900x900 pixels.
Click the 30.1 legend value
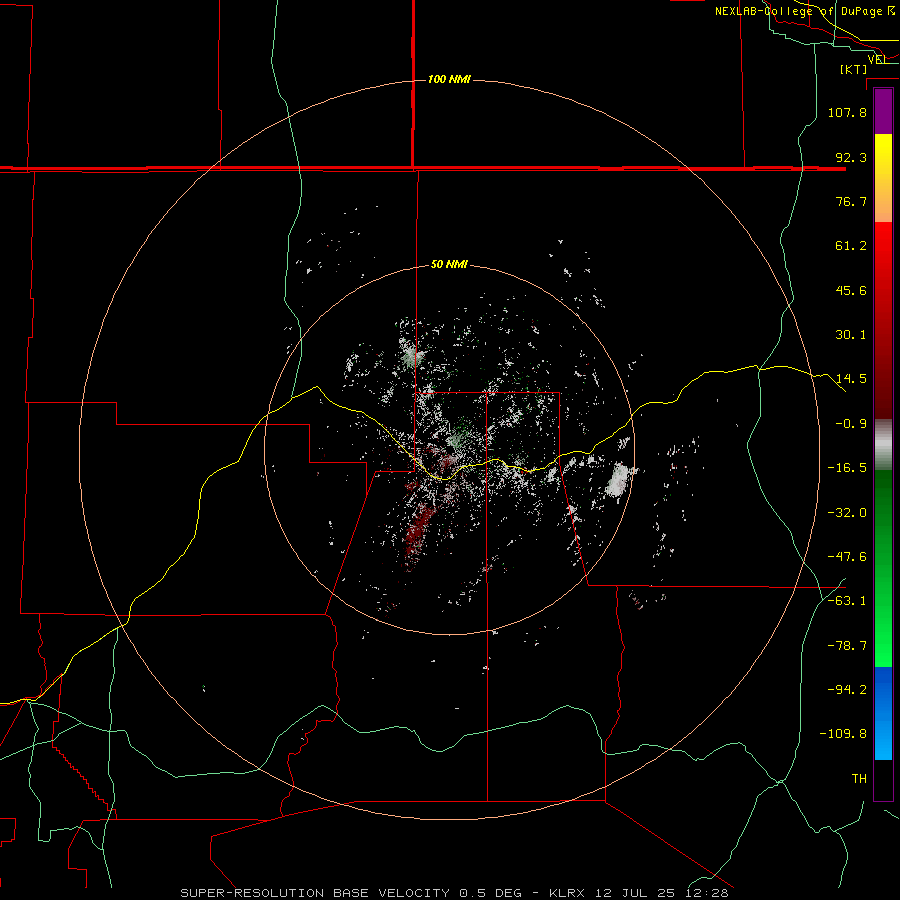(x=851, y=335)
